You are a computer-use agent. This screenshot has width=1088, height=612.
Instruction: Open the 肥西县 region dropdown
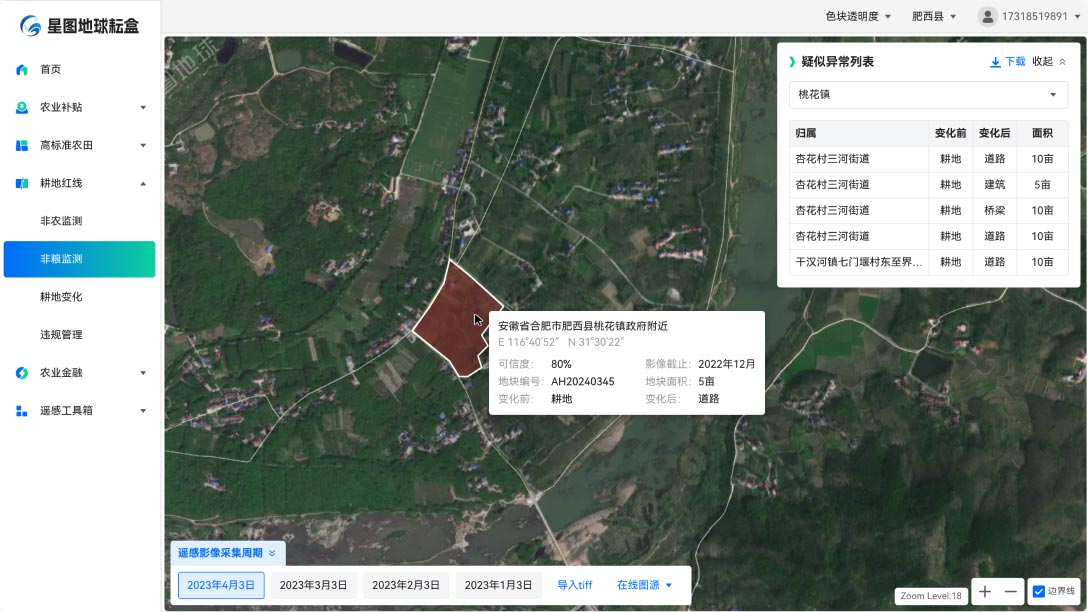click(x=934, y=17)
